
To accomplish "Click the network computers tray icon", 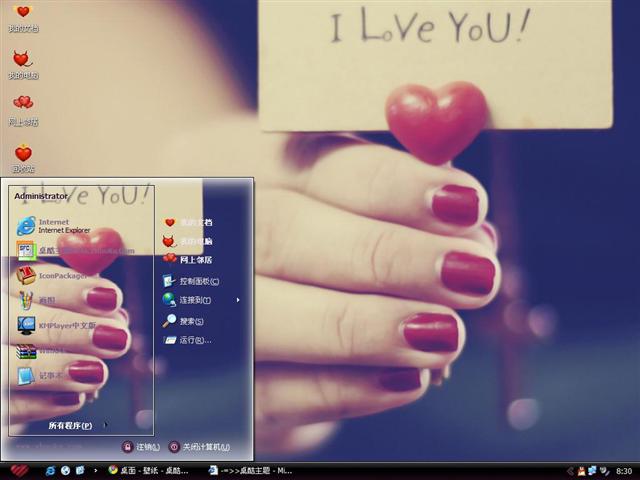I will click(592, 471).
